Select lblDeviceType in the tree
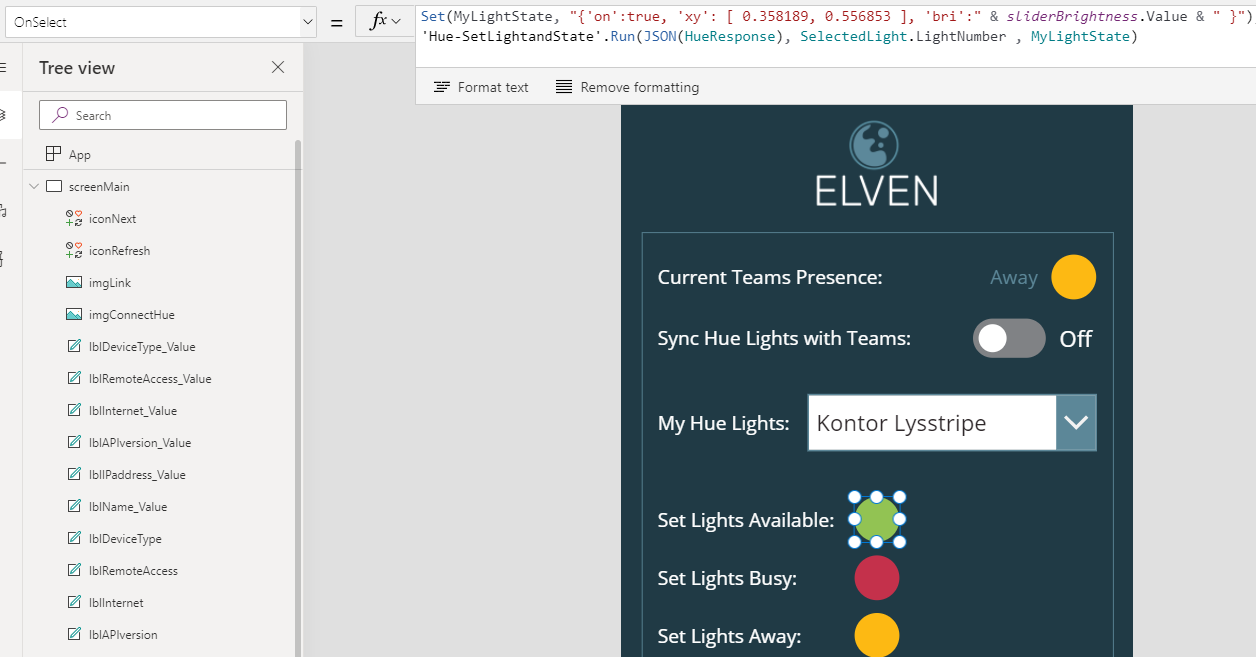The height and width of the screenshot is (657, 1256). (x=125, y=539)
